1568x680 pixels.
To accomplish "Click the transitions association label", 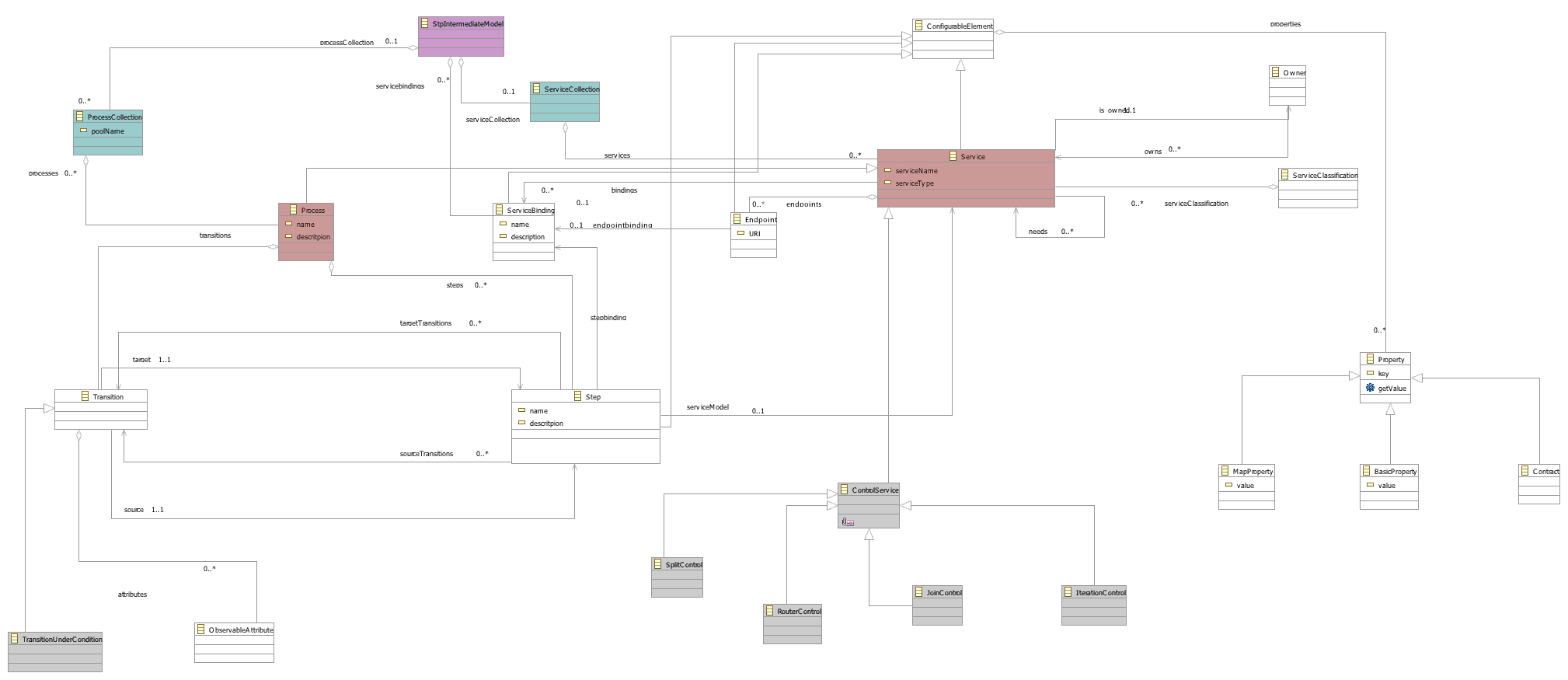I will click(x=214, y=235).
